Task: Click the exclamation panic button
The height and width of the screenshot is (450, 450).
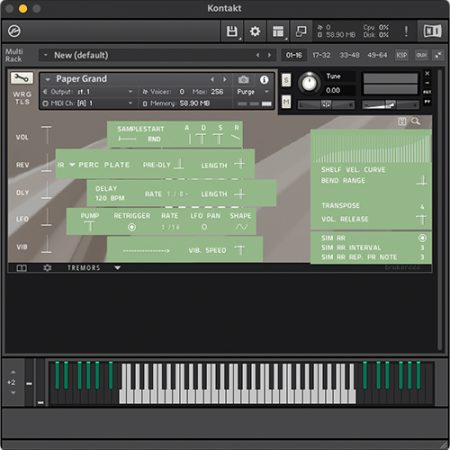Action: click(x=406, y=31)
